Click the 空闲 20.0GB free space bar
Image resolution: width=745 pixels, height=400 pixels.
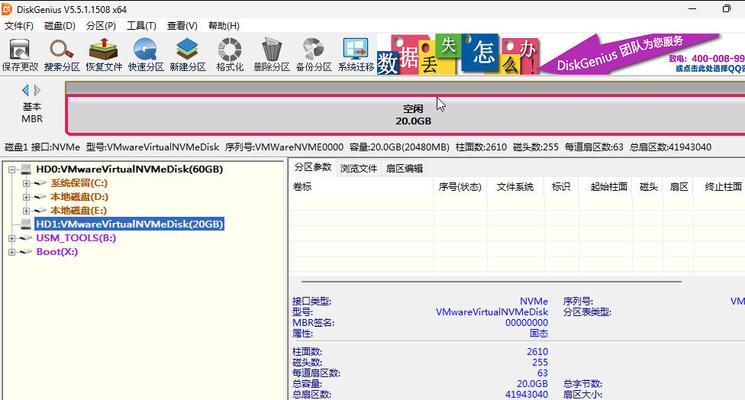click(x=405, y=115)
